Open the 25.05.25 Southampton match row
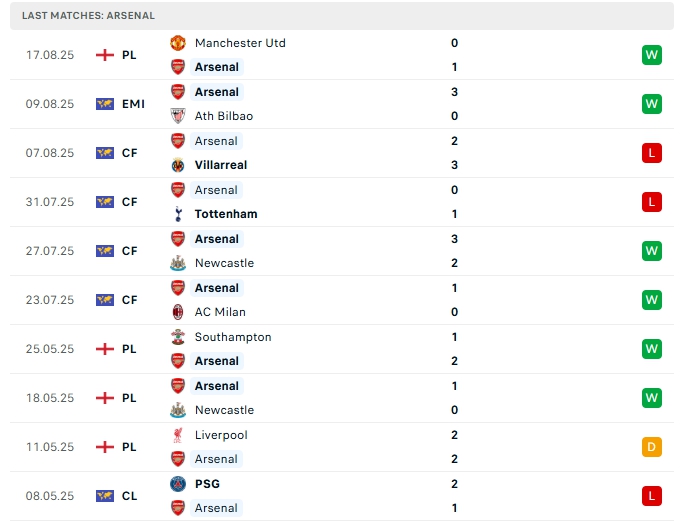Image resolution: width=684 pixels, height=521 pixels. (340, 349)
